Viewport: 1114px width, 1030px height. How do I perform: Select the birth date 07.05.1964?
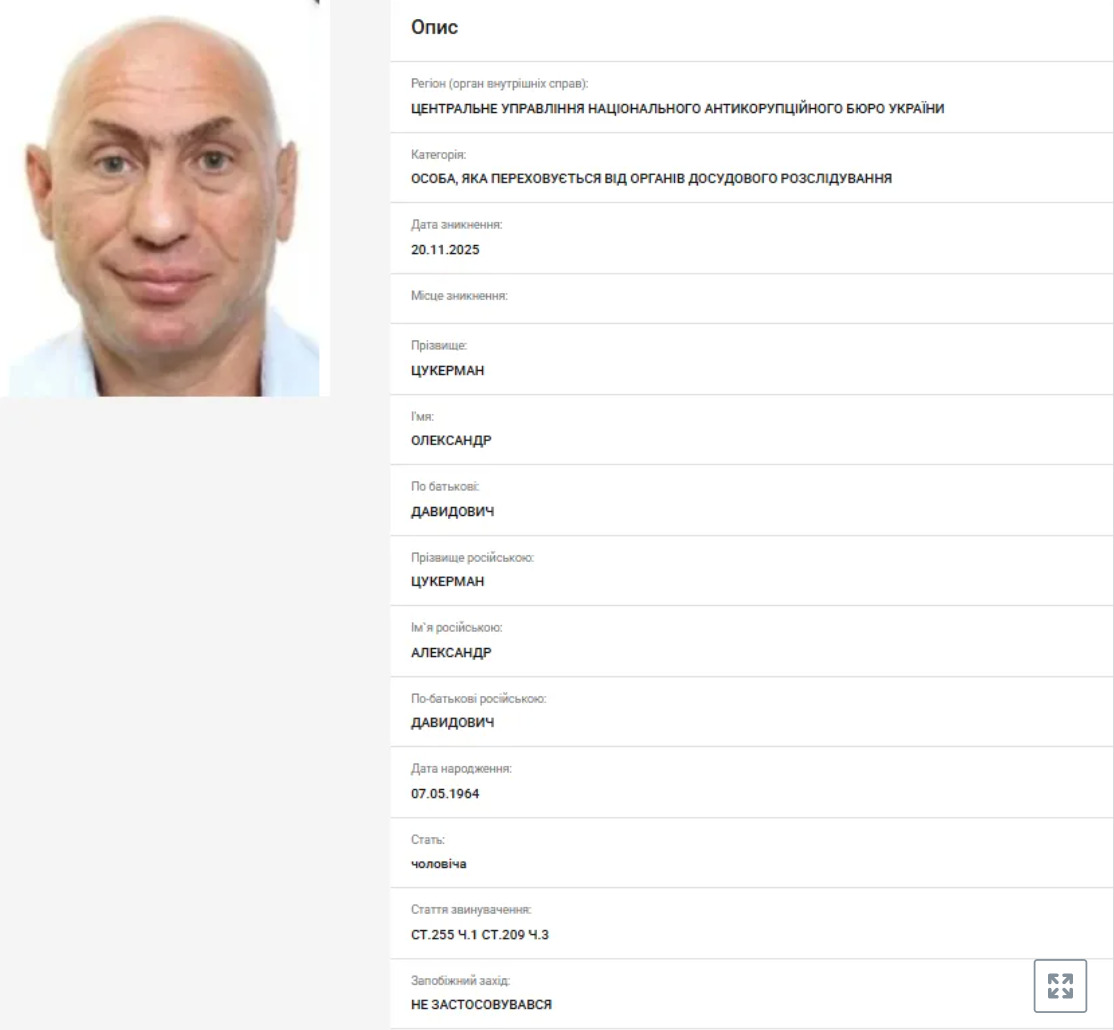[445, 793]
